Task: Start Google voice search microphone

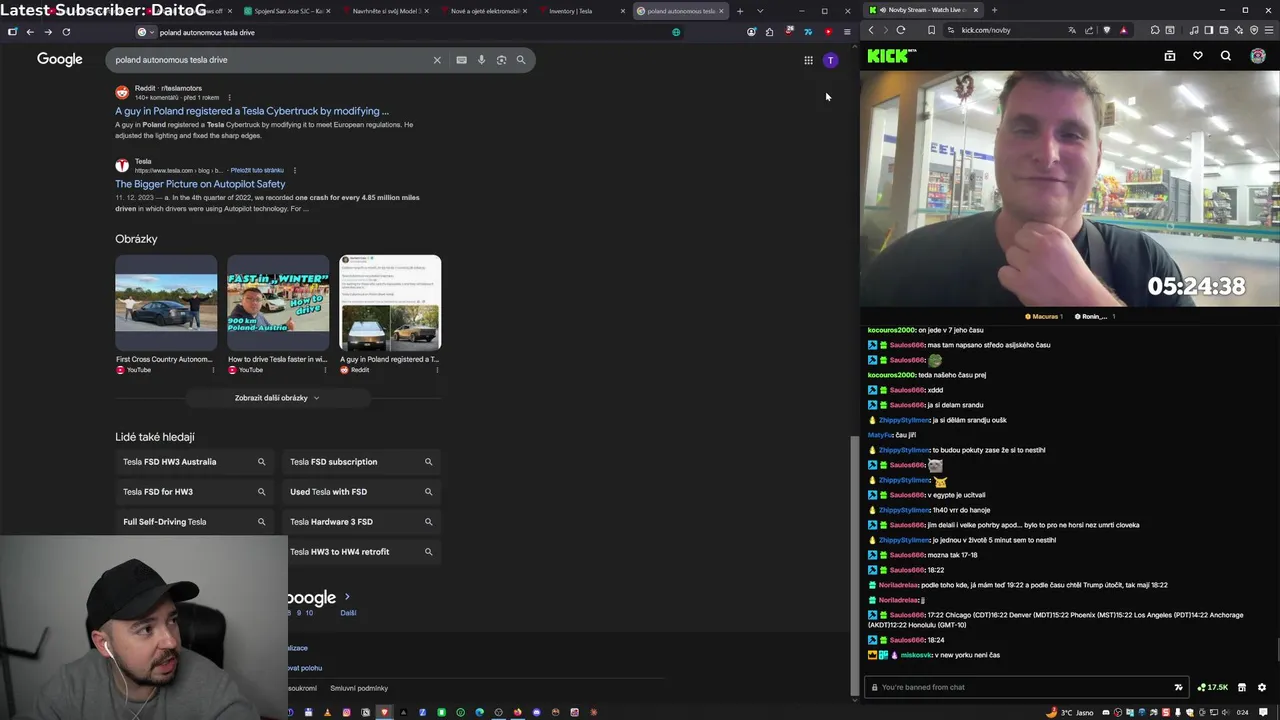Action: pos(481,60)
